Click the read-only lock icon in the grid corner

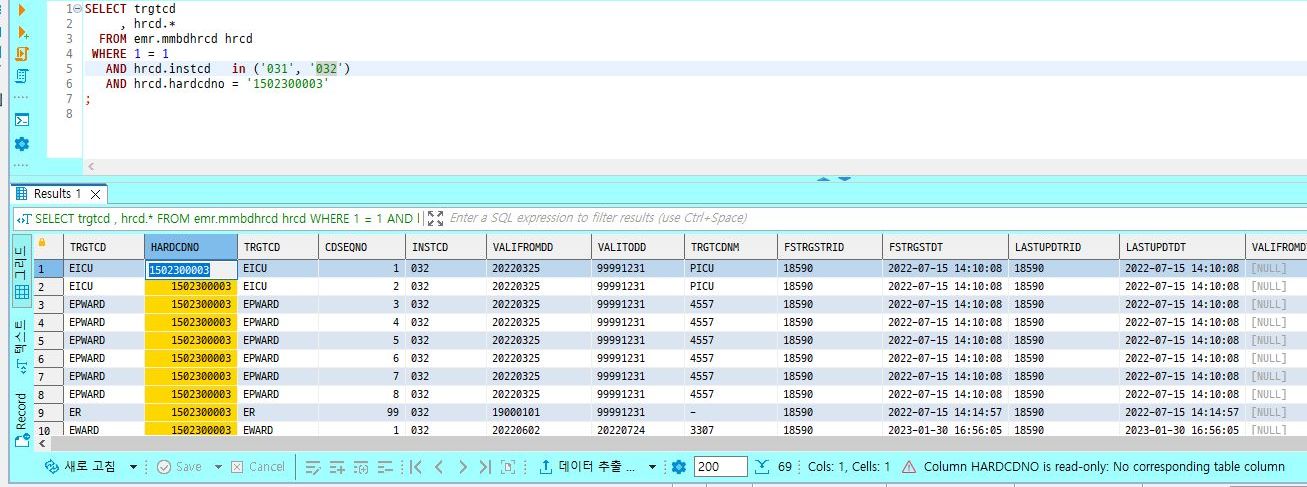[42, 243]
